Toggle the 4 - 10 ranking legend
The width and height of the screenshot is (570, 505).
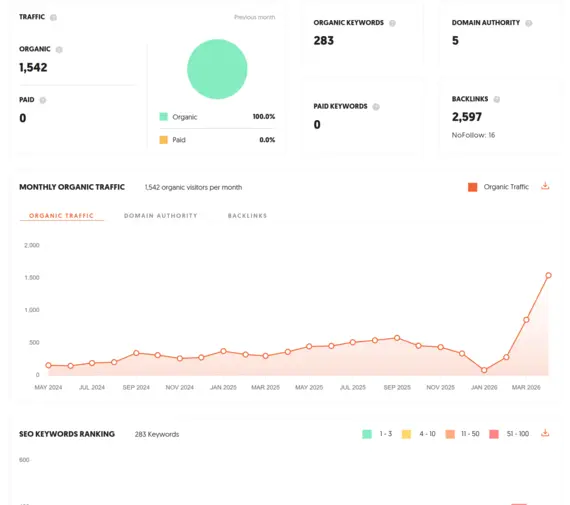pyautogui.click(x=406, y=434)
